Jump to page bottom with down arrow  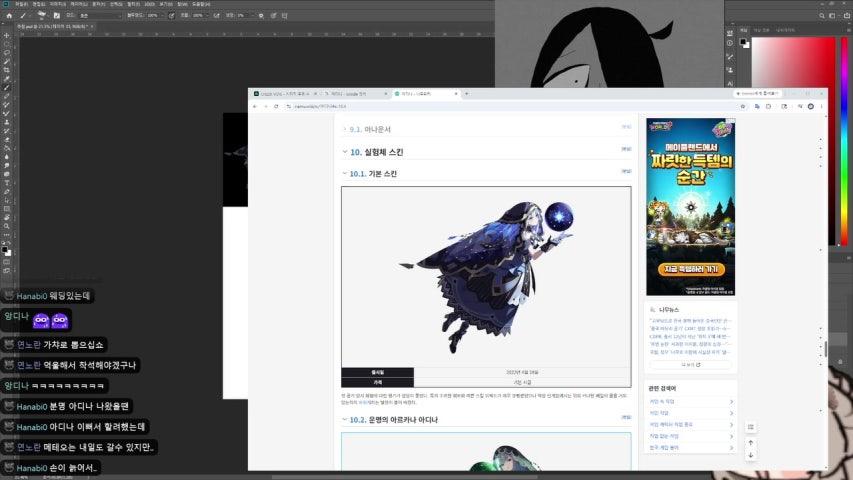751,455
